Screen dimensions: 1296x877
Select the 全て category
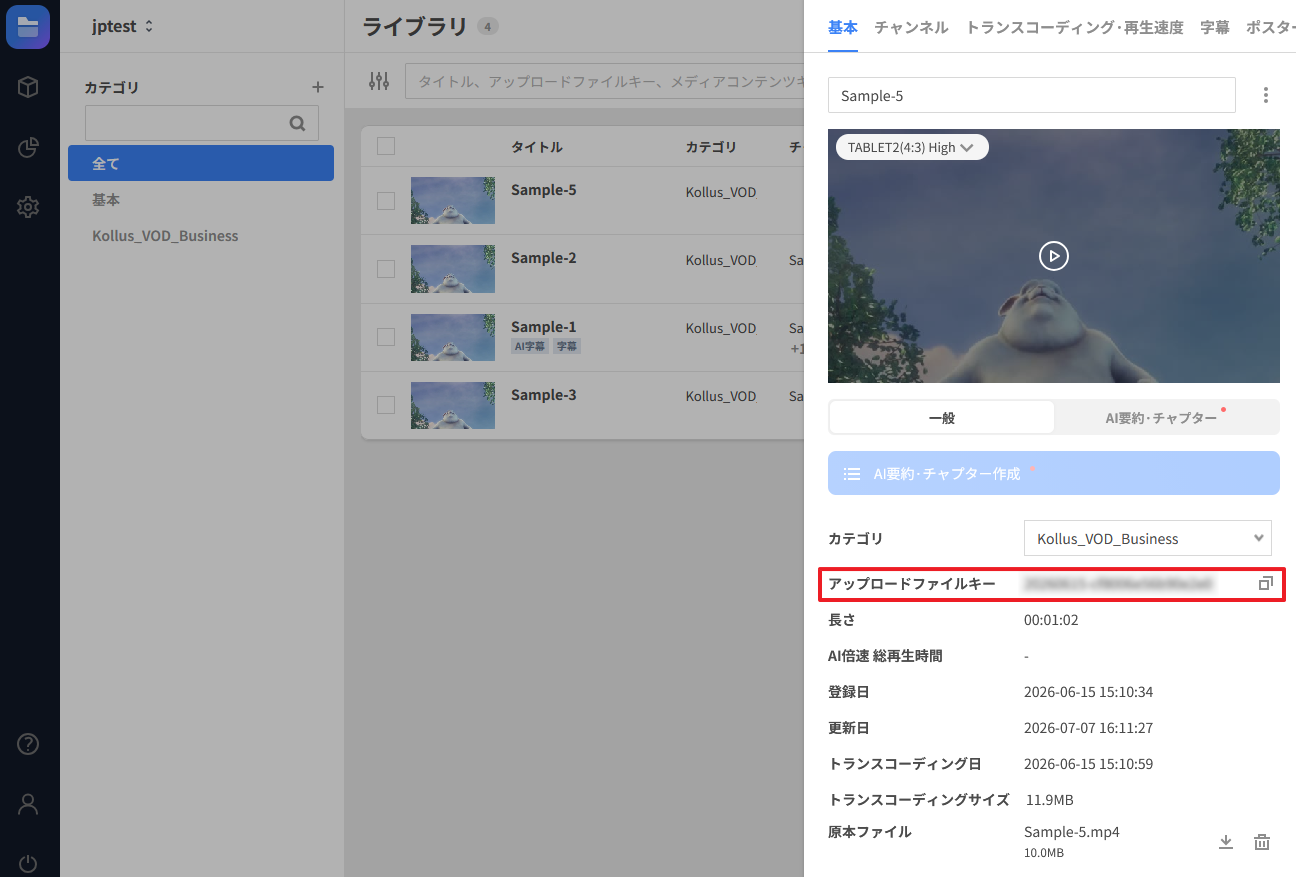pyautogui.click(x=201, y=163)
